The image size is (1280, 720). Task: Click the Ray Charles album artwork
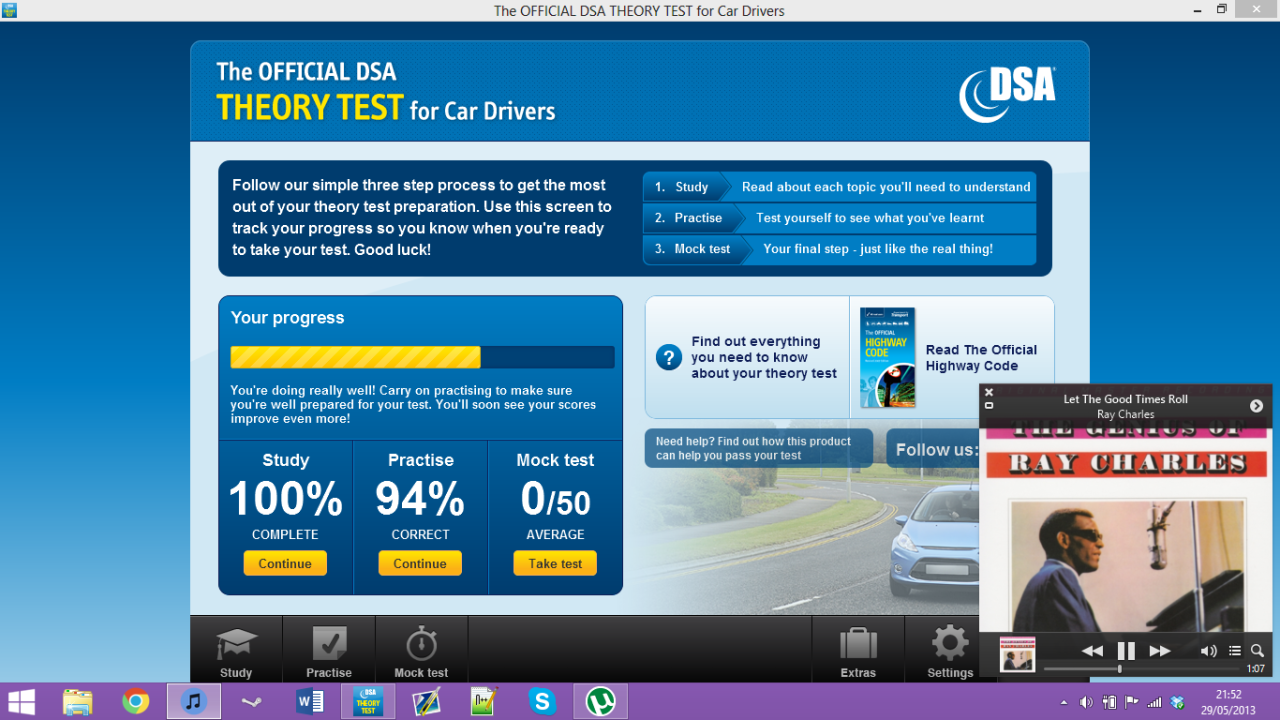pyautogui.click(x=1126, y=530)
